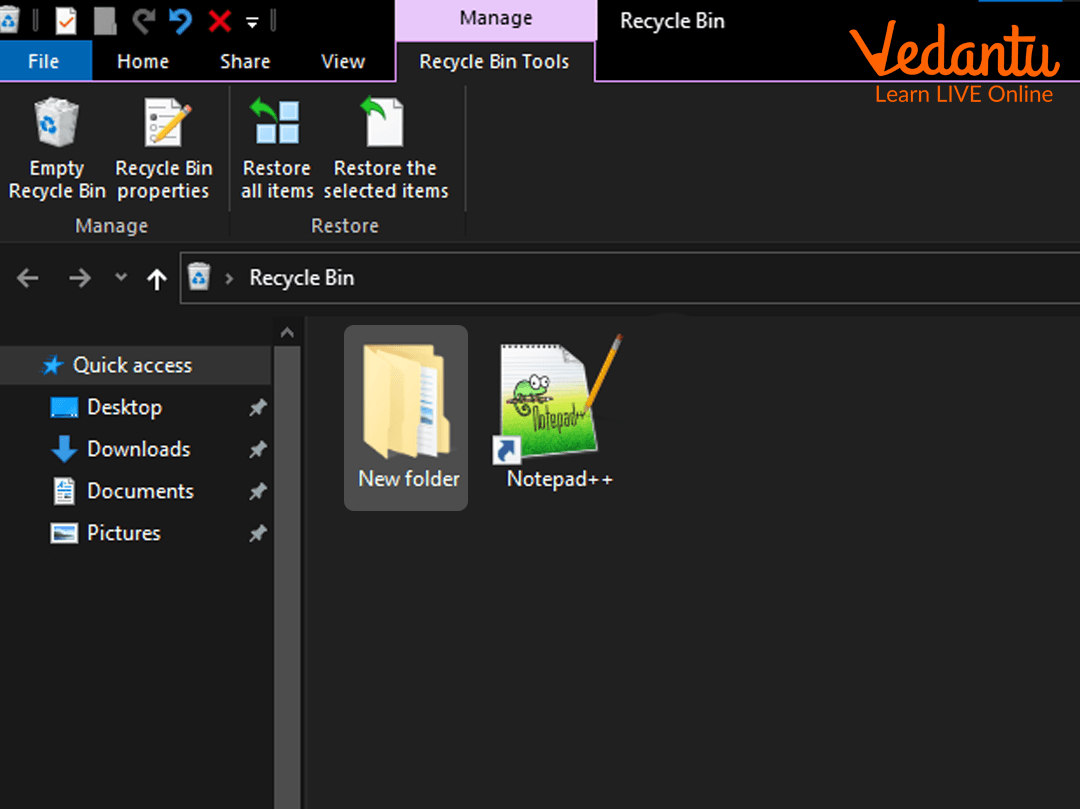Open the File menu

[x=44, y=61]
